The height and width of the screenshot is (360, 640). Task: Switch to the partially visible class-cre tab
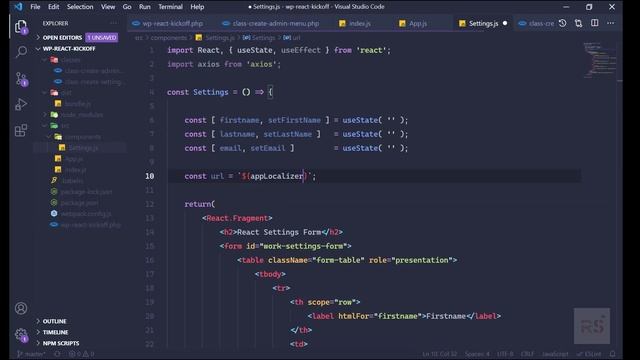pos(536,23)
